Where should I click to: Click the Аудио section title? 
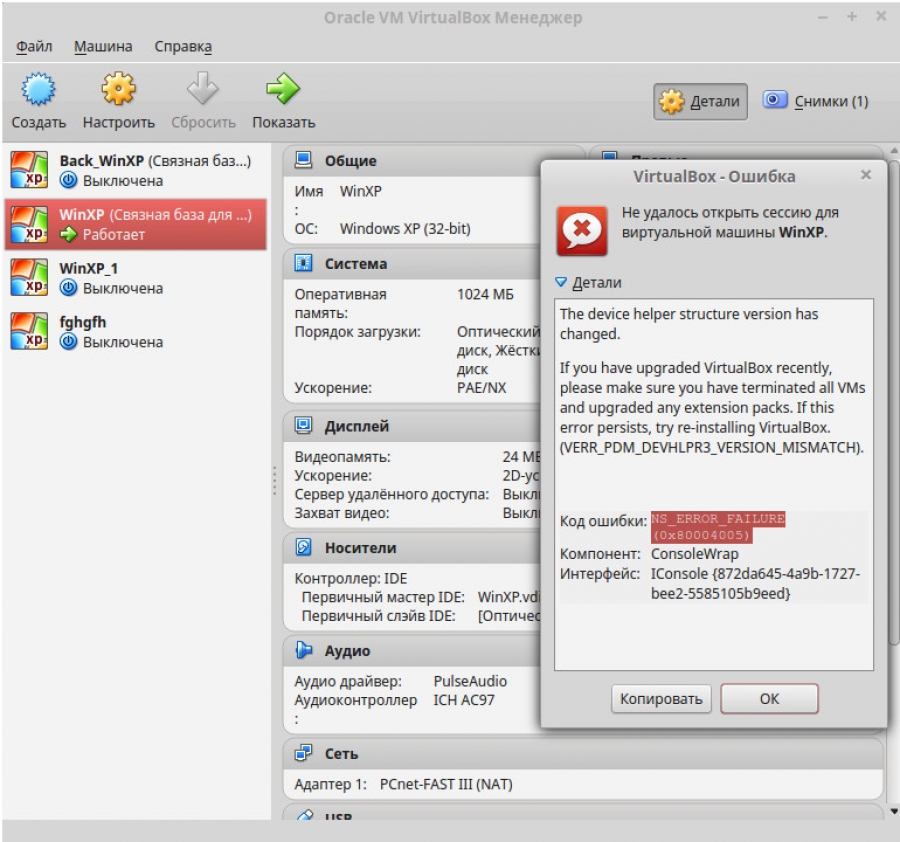pyautogui.click(x=347, y=651)
